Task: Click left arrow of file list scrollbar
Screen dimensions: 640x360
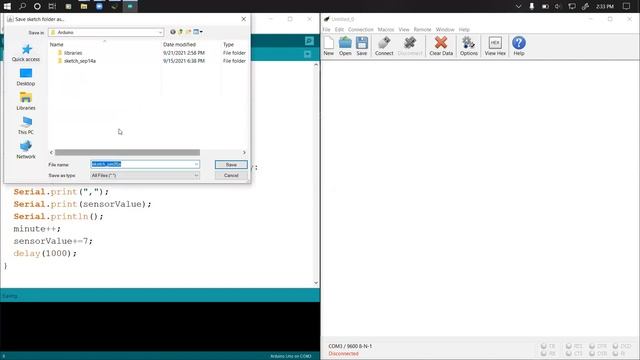Action: tap(51, 153)
